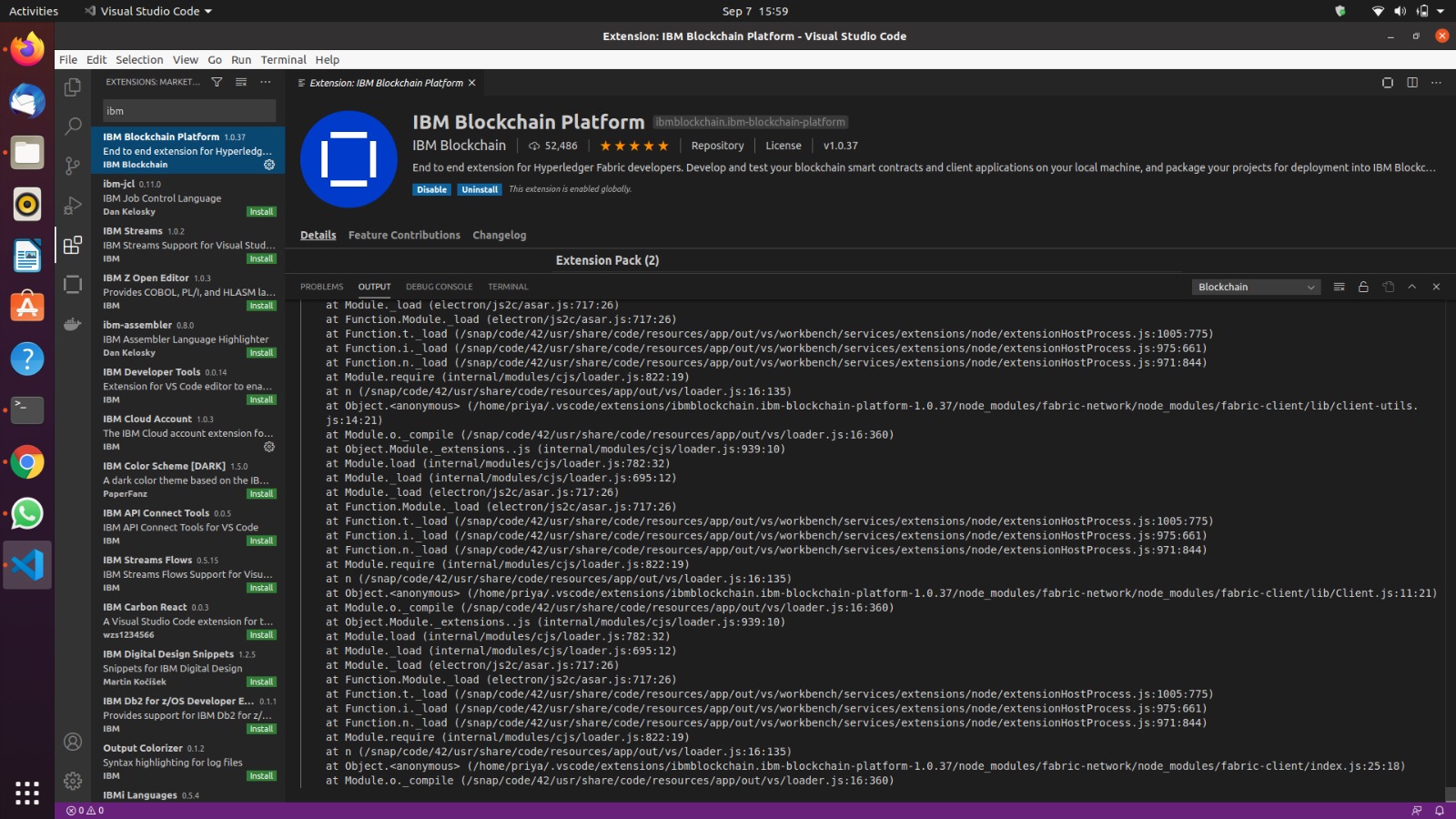Open the More Actions ellipsis in Extensions panel
1456x819 pixels.
point(265,81)
